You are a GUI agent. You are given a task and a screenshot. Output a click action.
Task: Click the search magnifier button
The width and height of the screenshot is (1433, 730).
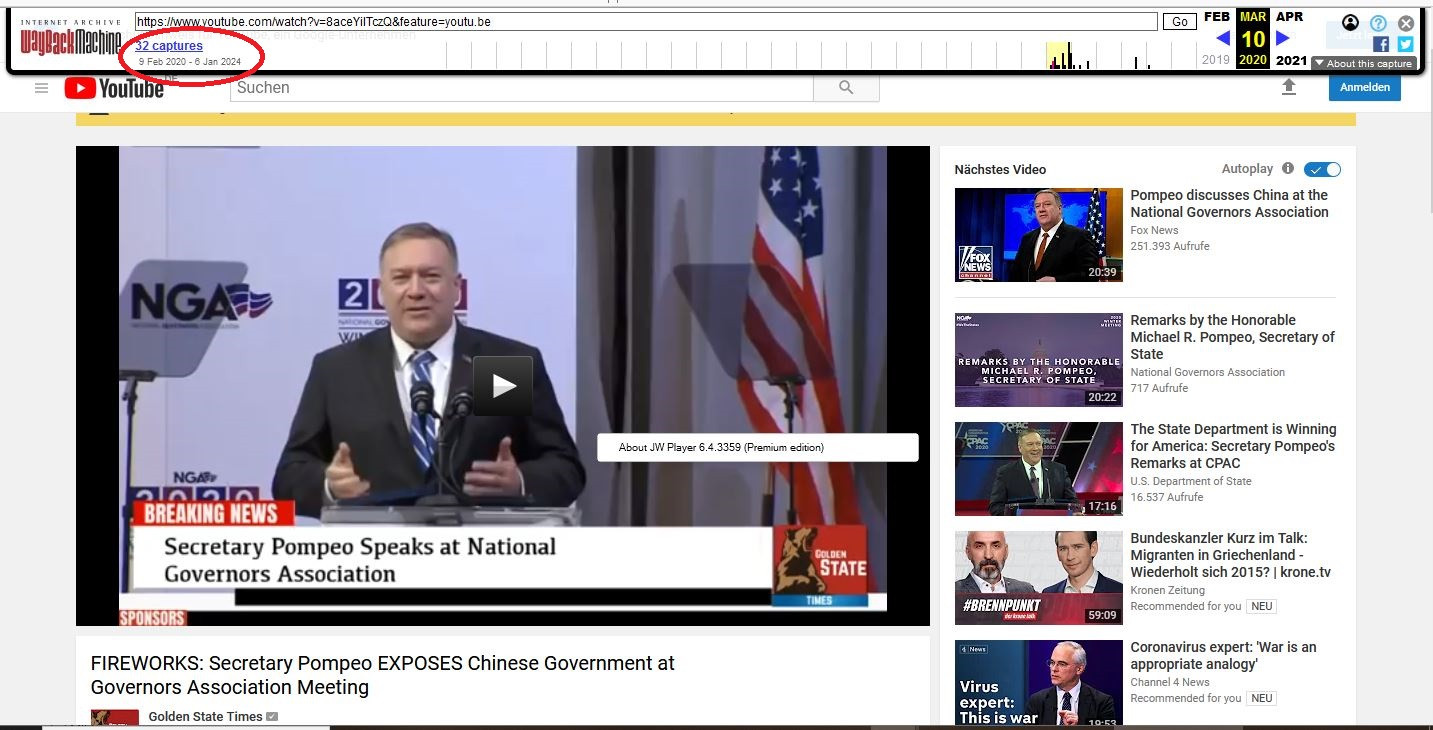[846, 88]
